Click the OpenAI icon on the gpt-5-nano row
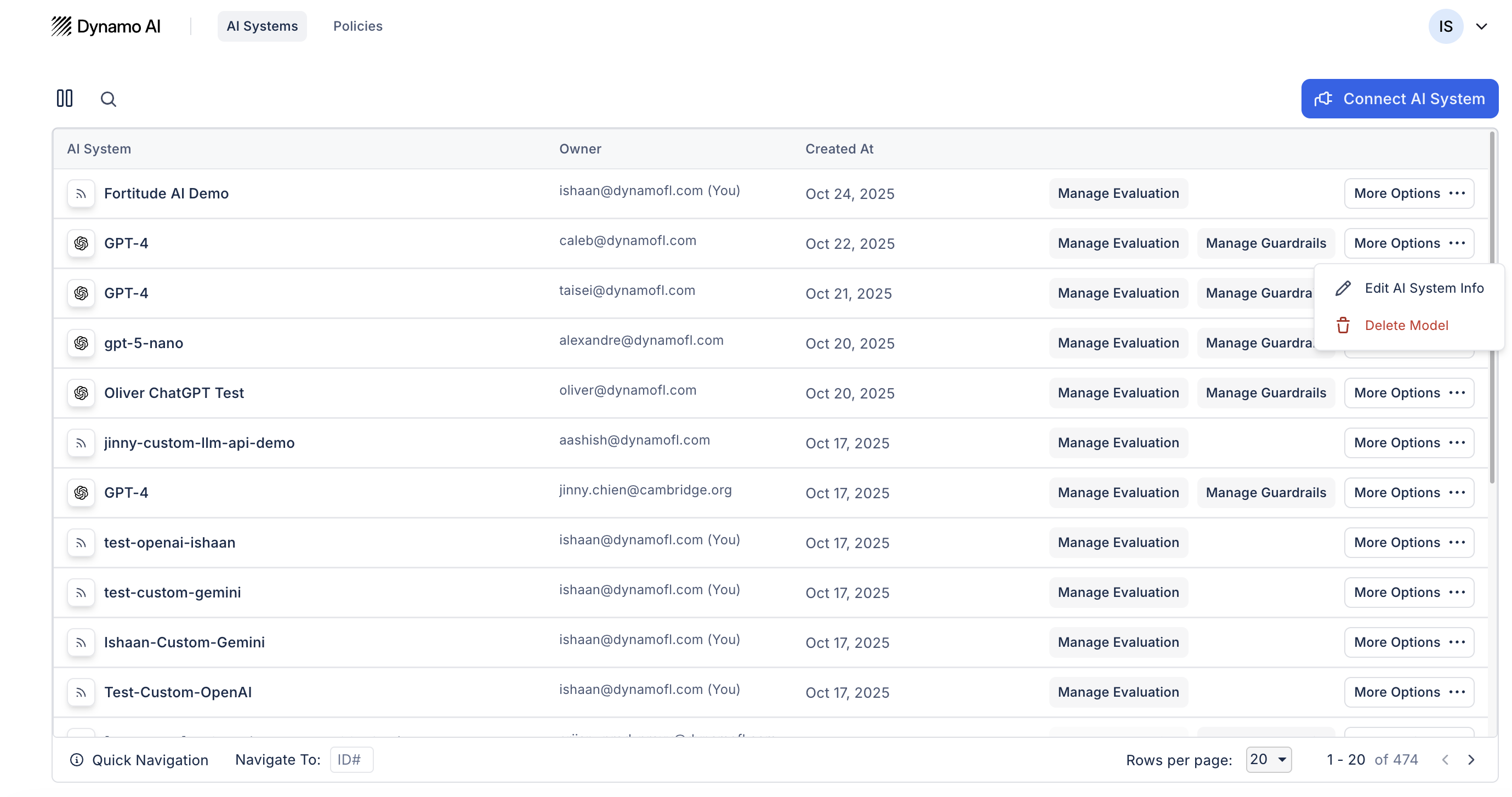1512x797 pixels. click(81, 343)
